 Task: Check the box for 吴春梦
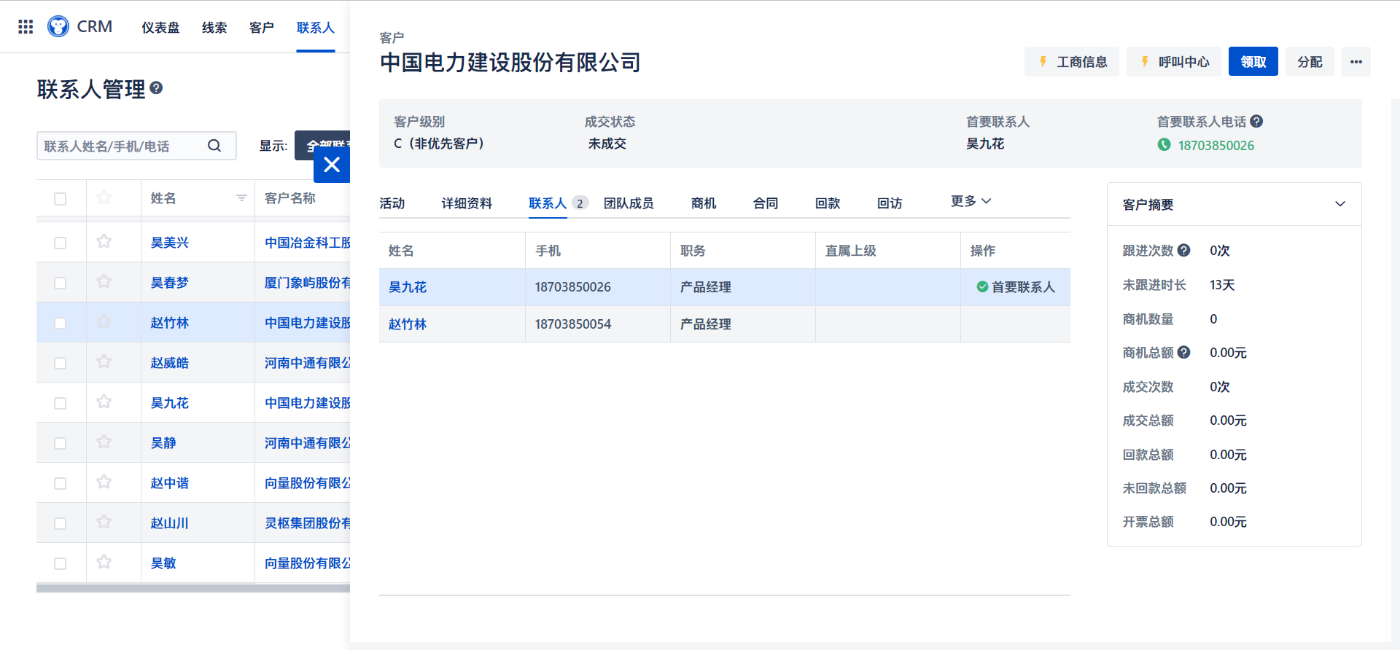[60, 283]
